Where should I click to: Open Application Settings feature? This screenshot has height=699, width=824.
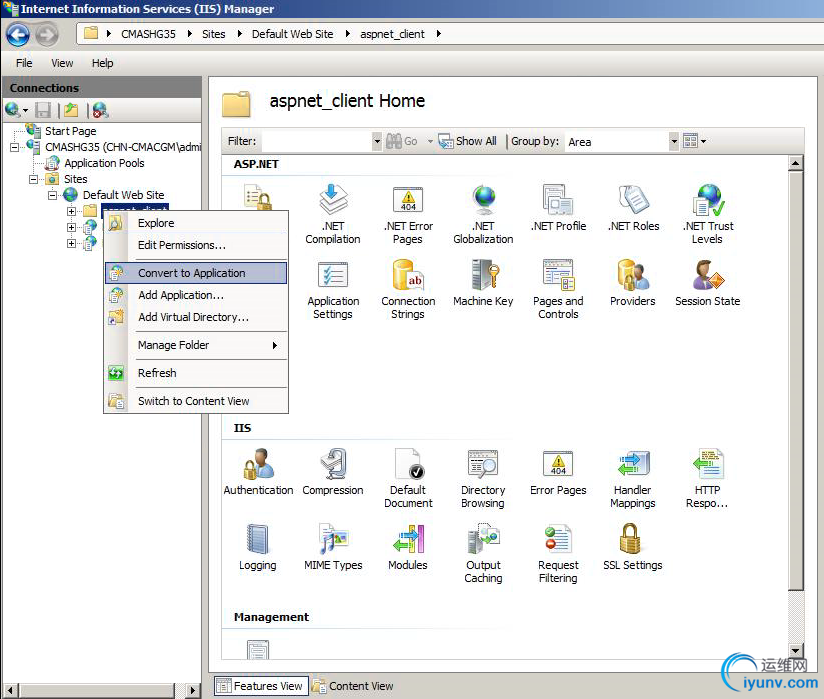pos(333,289)
